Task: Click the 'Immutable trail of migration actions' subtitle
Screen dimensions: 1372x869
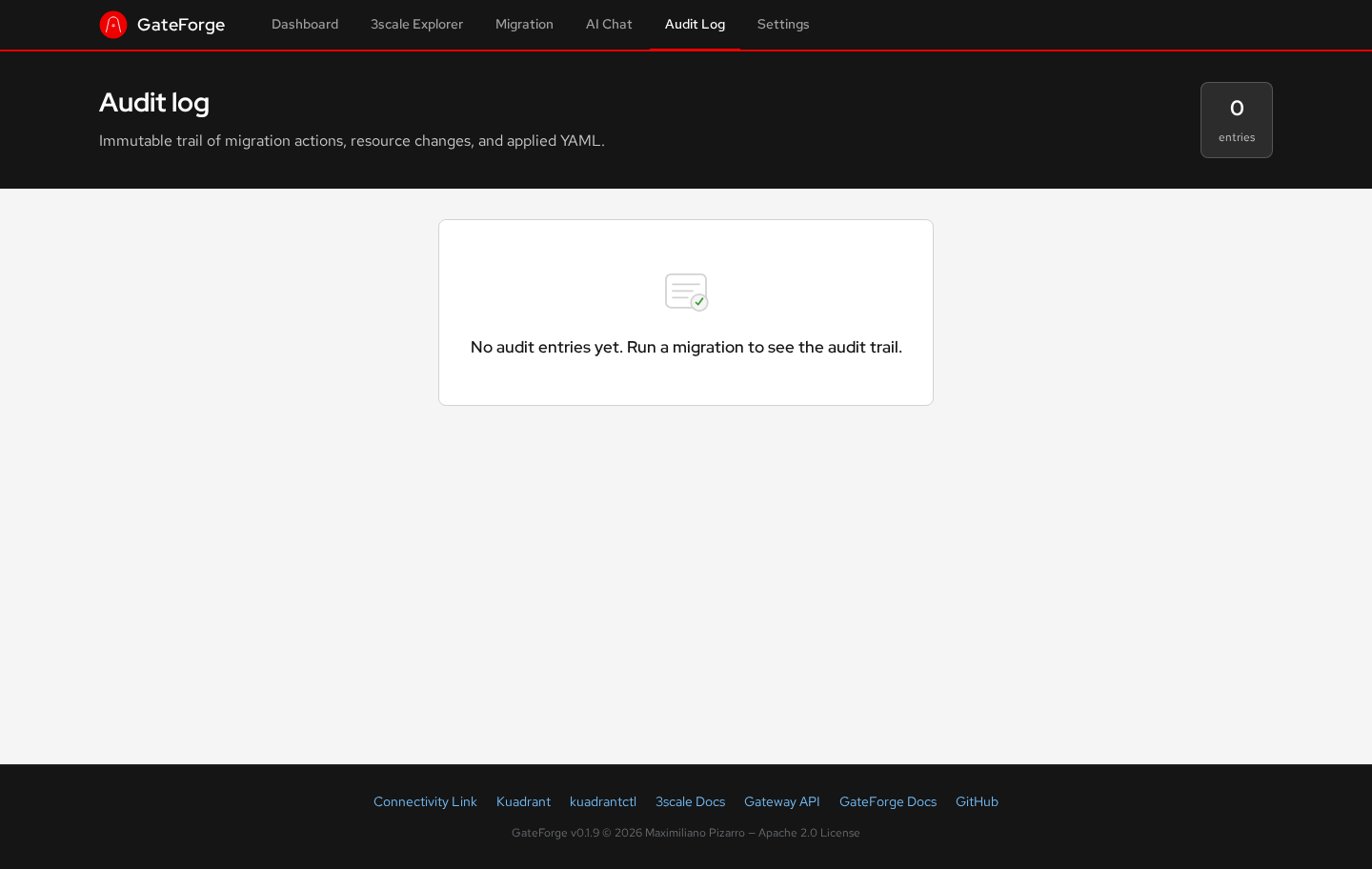Action: [x=352, y=141]
